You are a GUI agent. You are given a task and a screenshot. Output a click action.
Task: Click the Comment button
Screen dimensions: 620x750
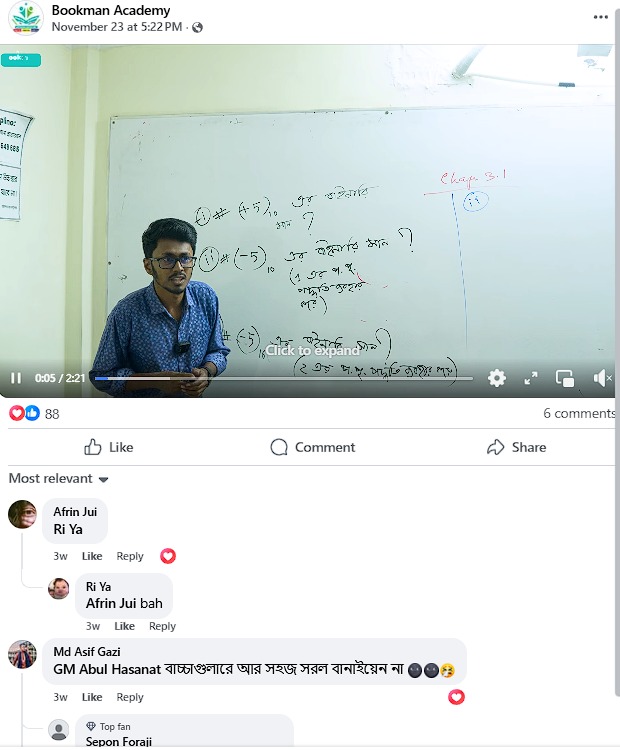pyautogui.click(x=312, y=447)
